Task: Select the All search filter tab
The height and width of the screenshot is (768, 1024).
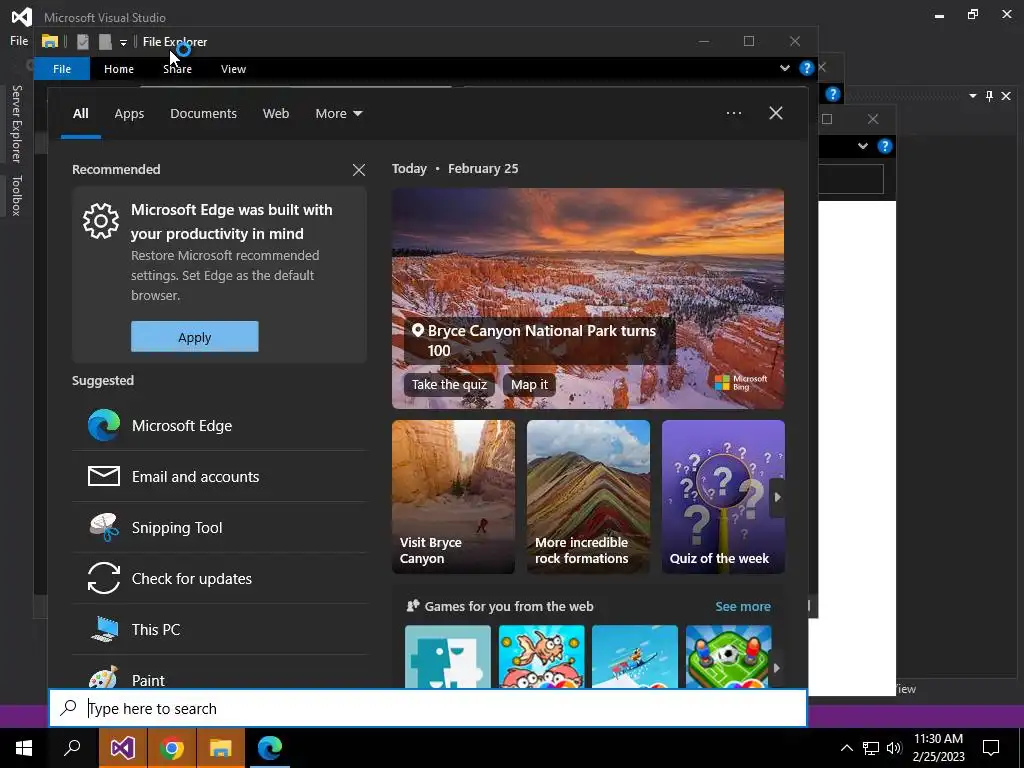Action: pyautogui.click(x=80, y=114)
